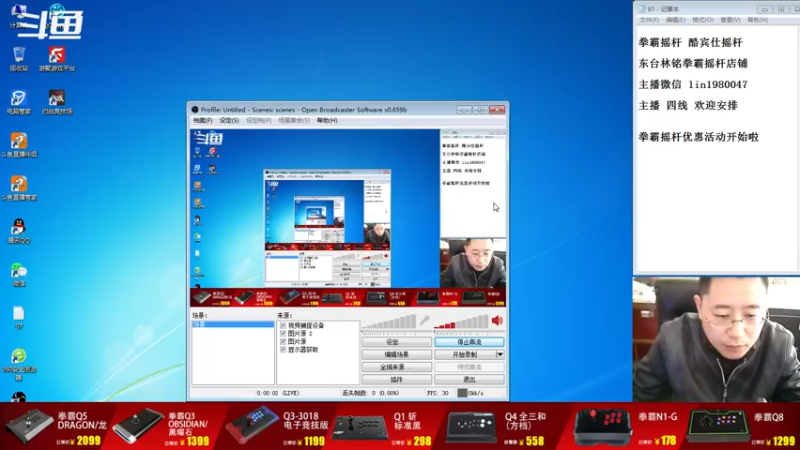The height and width of the screenshot is (450, 800).
Task: Mute the microphone in OBS
Action: pos(424,321)
